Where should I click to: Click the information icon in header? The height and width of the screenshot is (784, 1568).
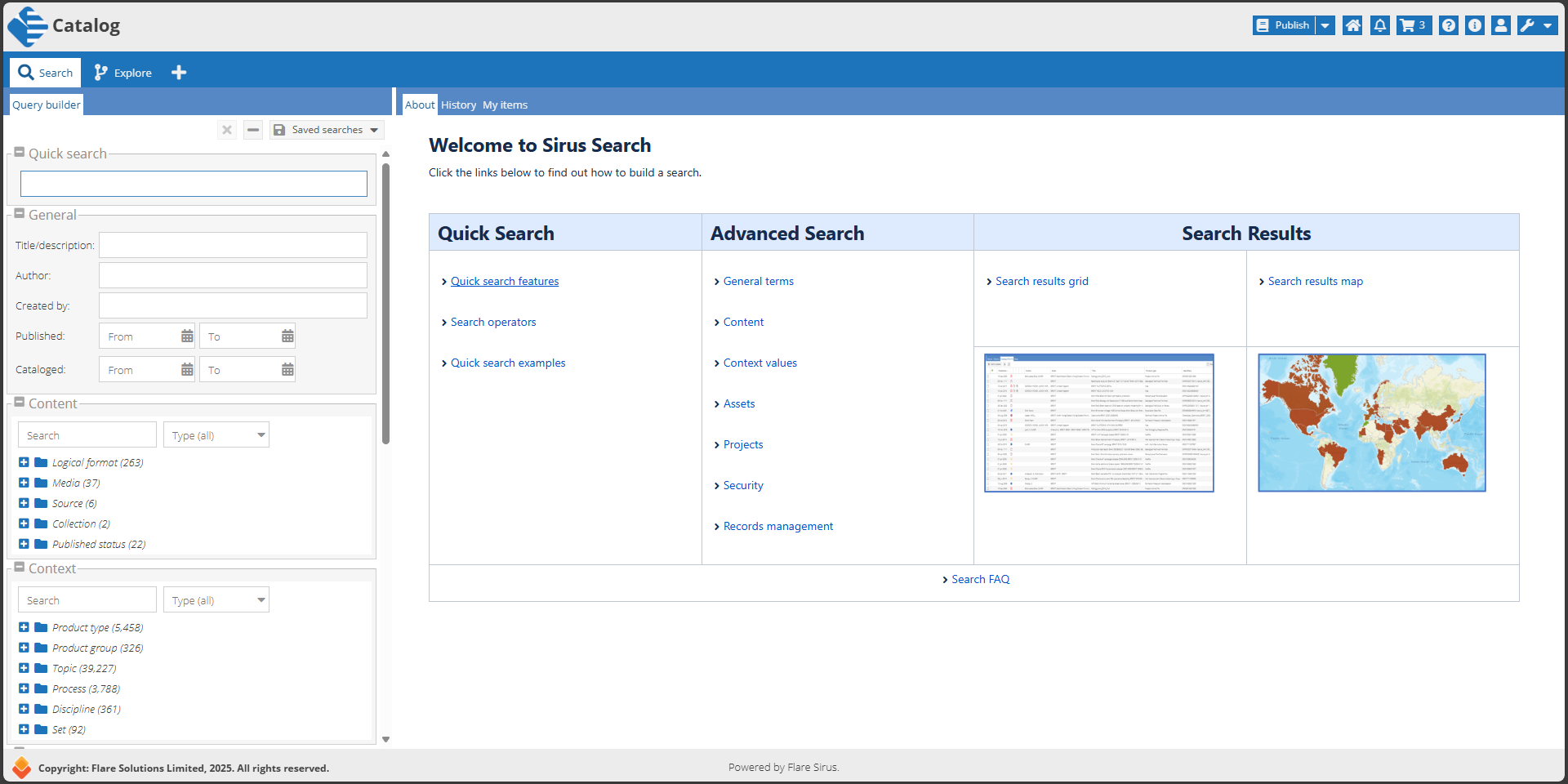(1474, 25)
